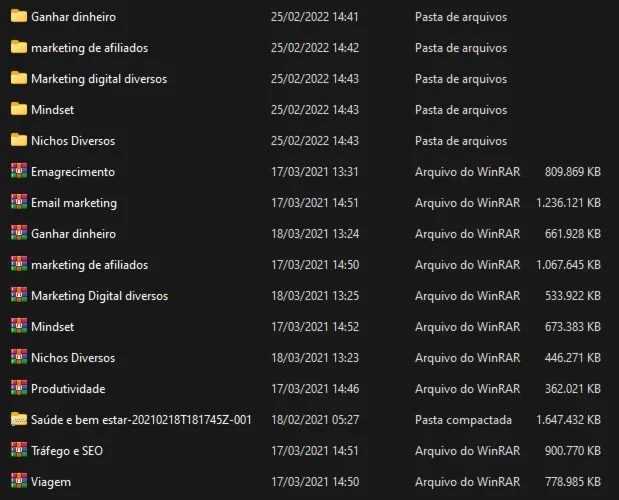This screenshot has height=500, width=619.
Task: Select the Email marketing WinRAR icon
Action: click(x=19, y=202)
